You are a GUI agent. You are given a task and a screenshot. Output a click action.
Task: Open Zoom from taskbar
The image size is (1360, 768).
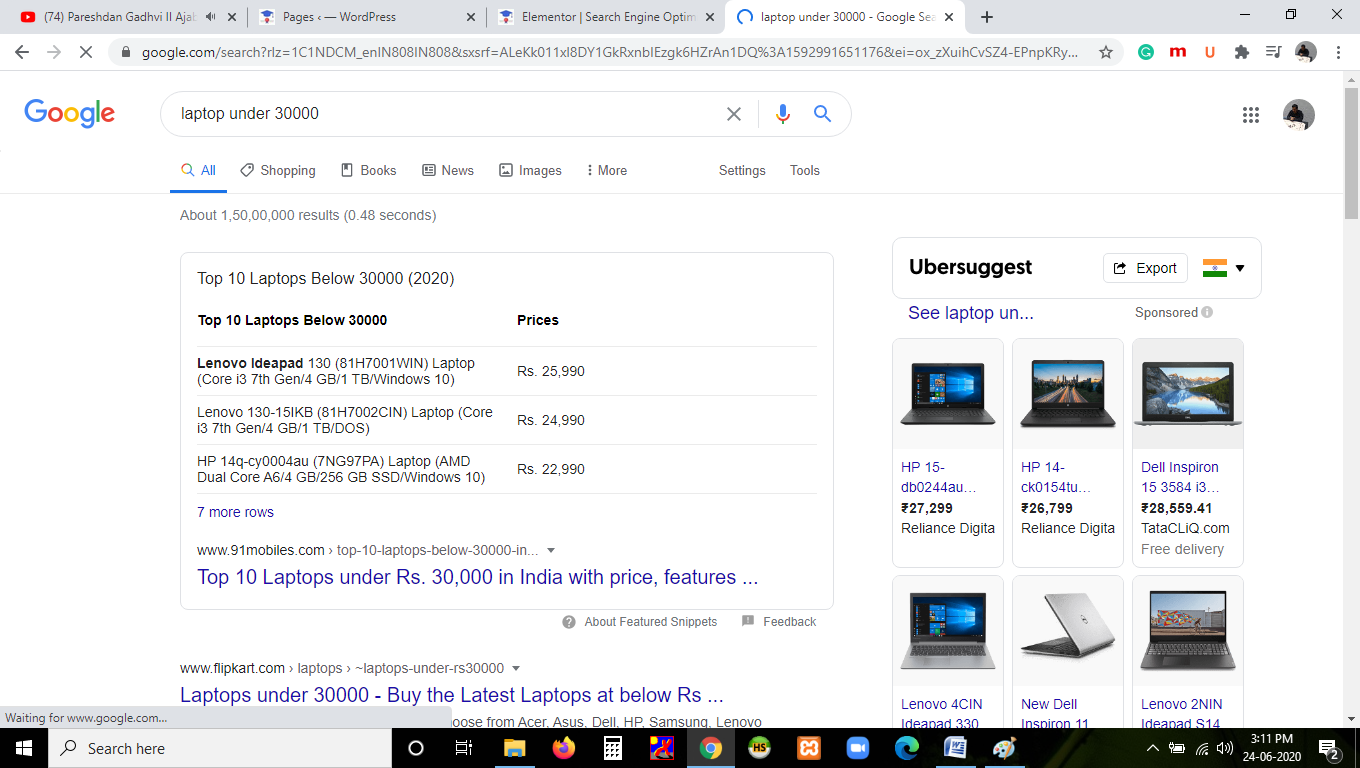[857, 748]
